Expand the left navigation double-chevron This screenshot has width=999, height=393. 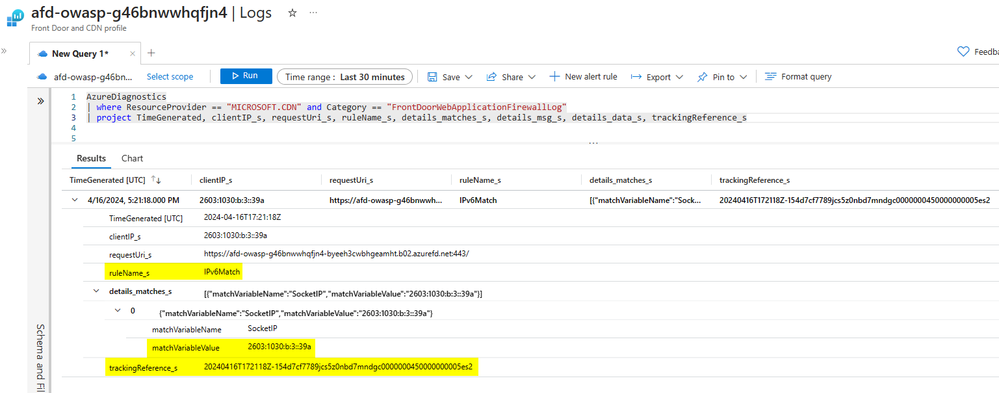[3, 50]
